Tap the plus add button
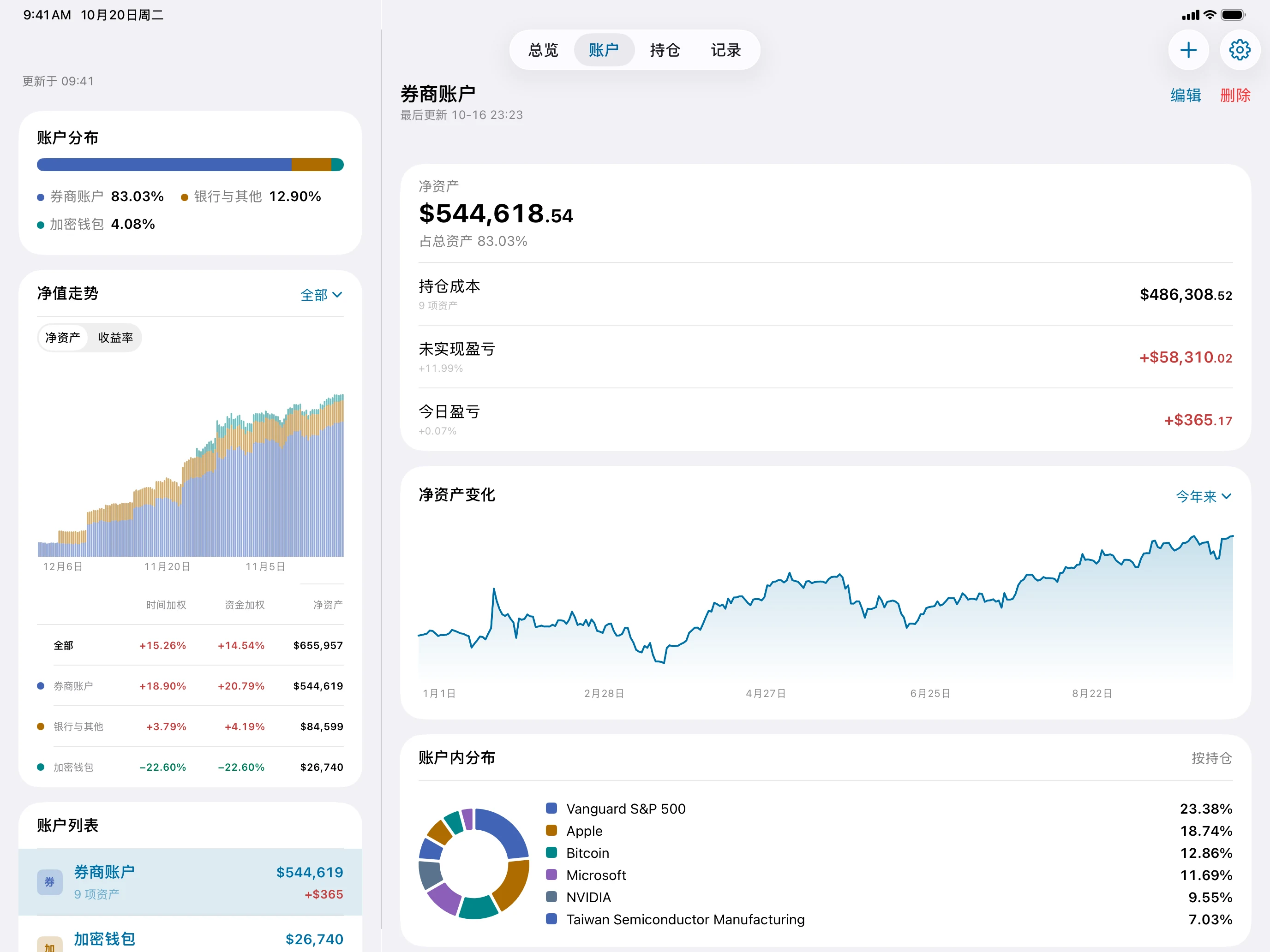 (1188, 50)
